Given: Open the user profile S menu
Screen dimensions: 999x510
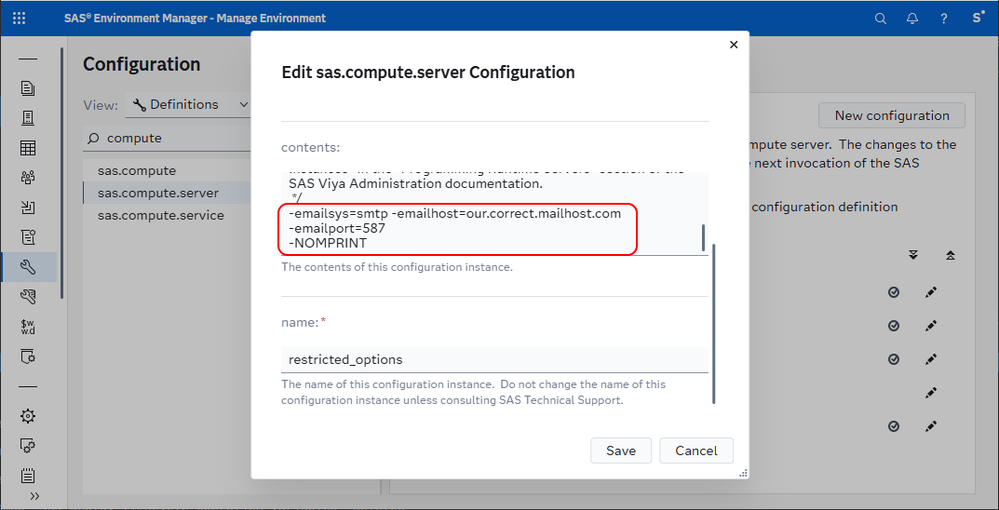Looking at the screenshot, I should (978, 18).
